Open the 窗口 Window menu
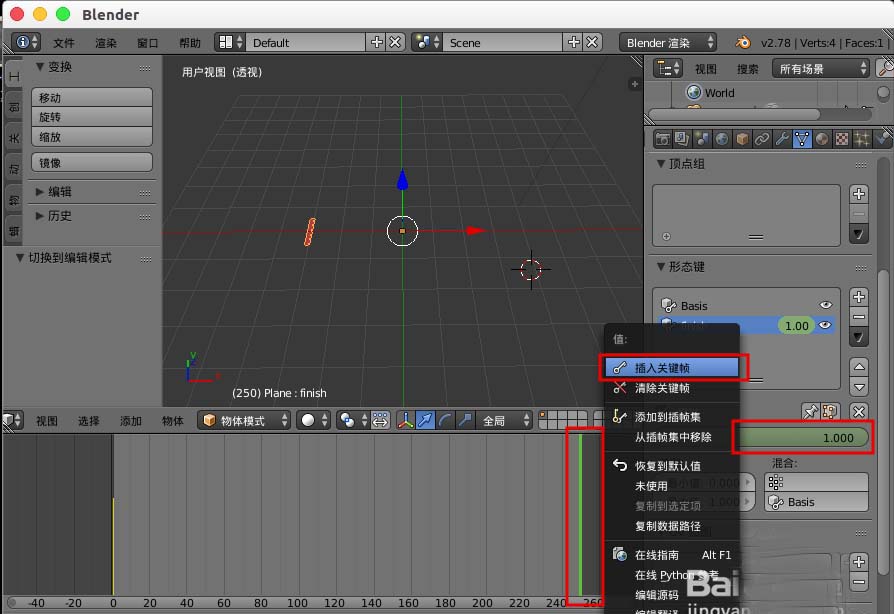 coord(148,43)
